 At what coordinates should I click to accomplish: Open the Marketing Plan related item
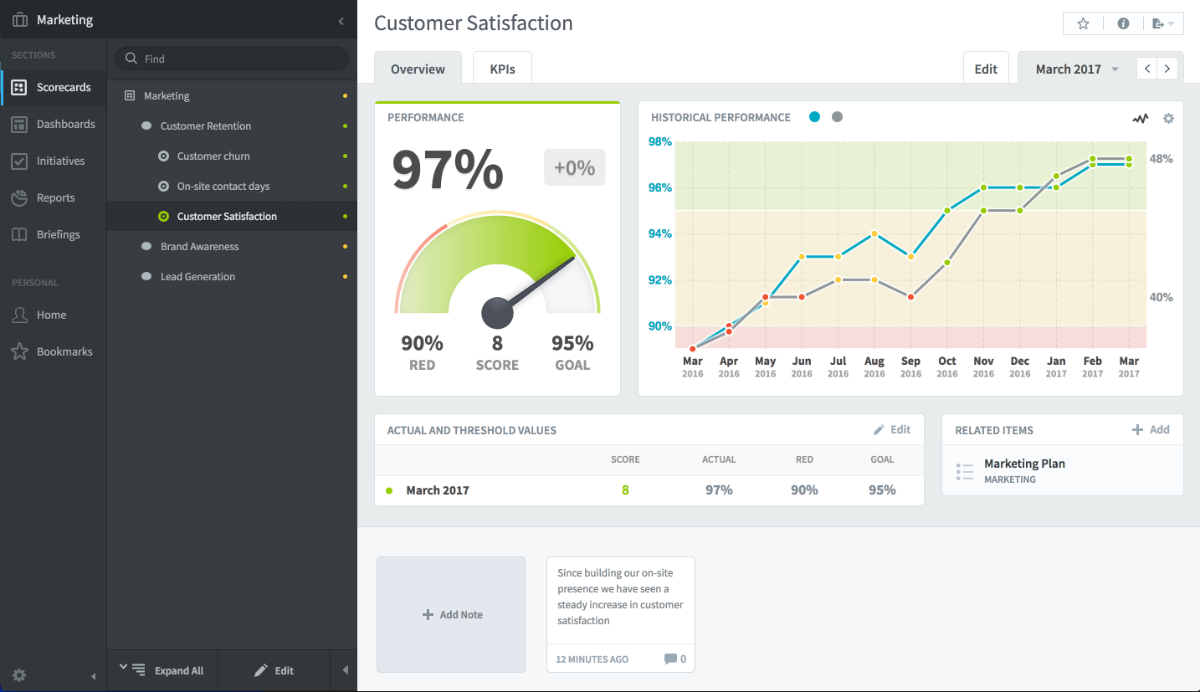pyautogui.click(x=1023, y=463)
